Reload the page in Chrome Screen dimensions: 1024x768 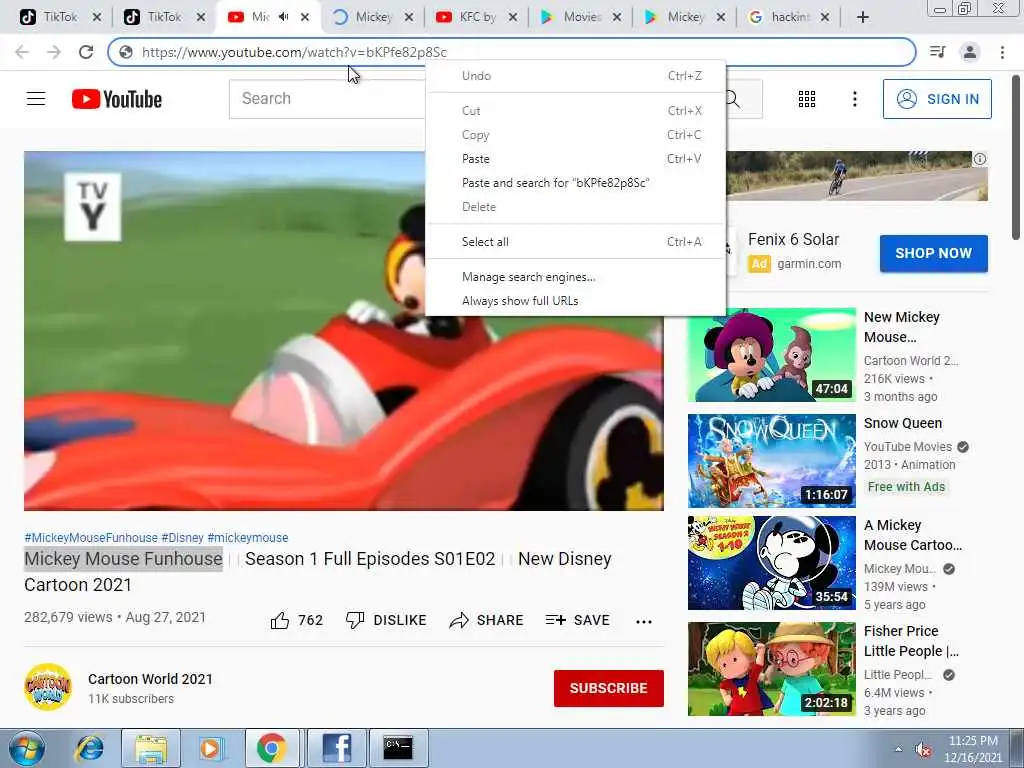click(x=86, y=52)
